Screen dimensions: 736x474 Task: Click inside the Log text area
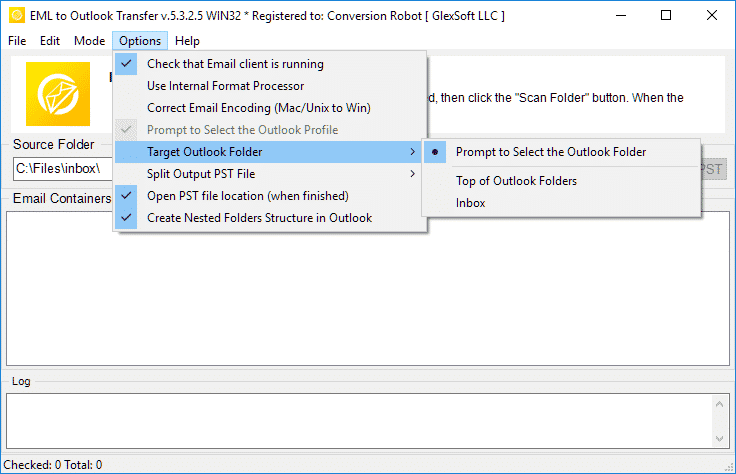pos(359,421)
